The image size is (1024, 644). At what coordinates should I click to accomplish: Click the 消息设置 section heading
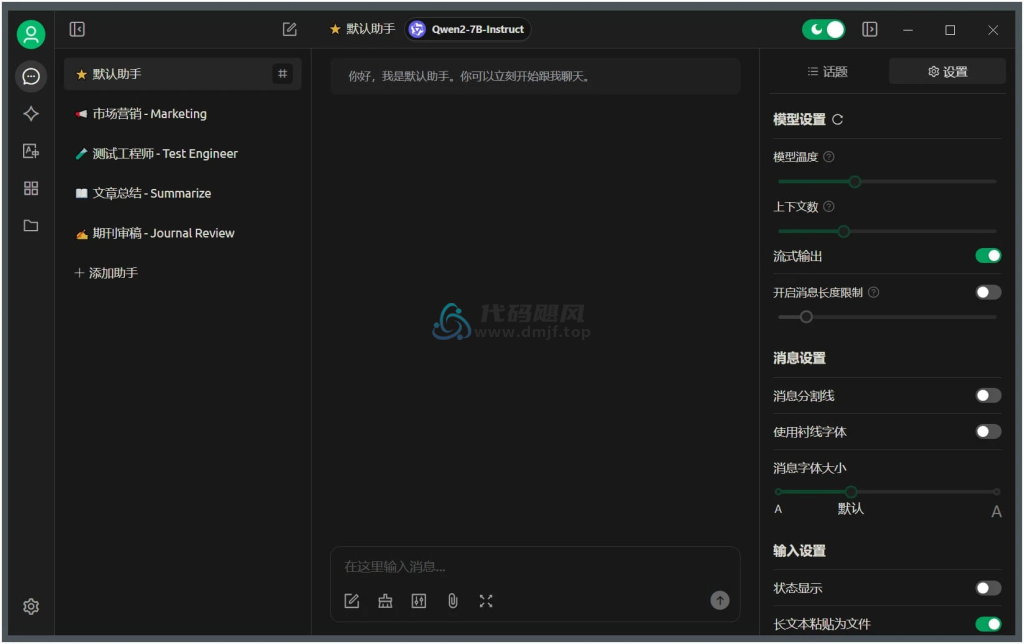(x=799, y=358)
